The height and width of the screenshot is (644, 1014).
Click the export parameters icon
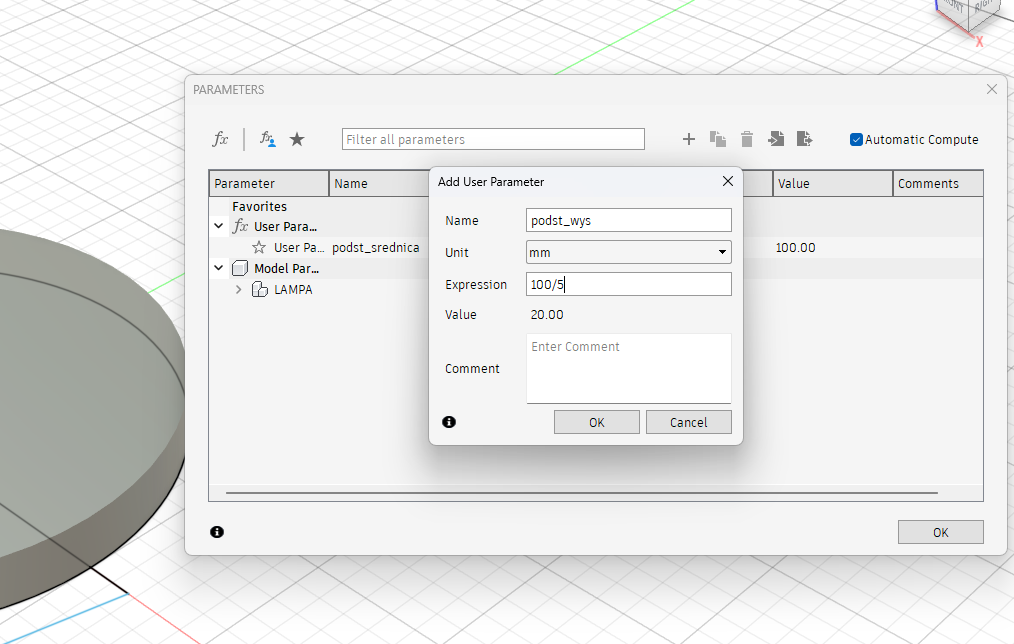click(804, 140)
